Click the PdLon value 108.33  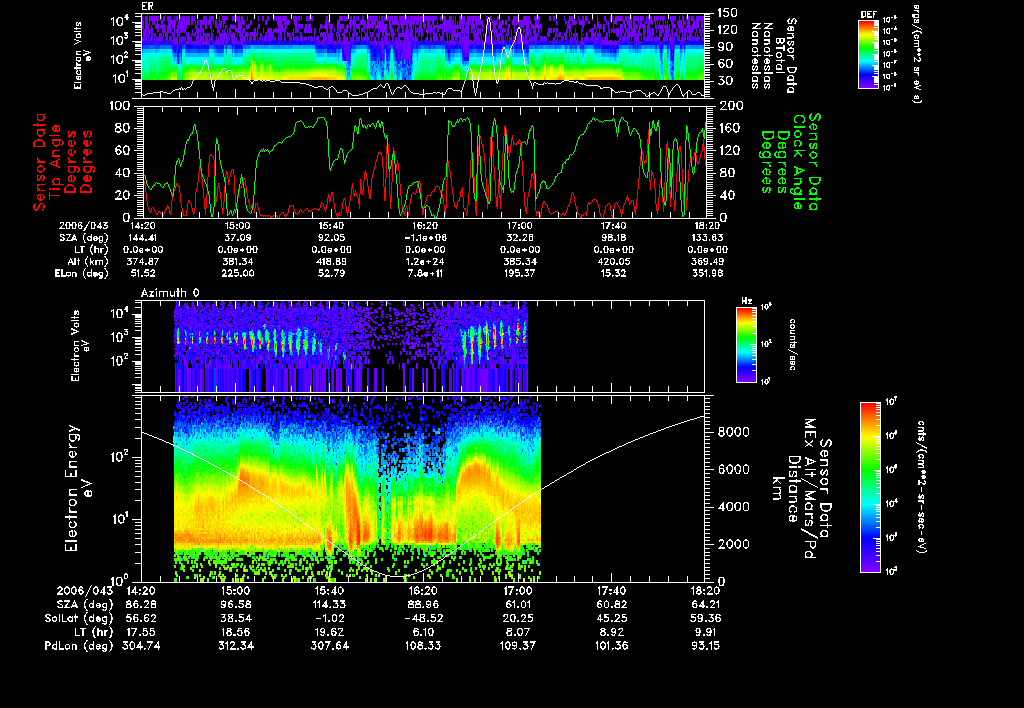424,646
